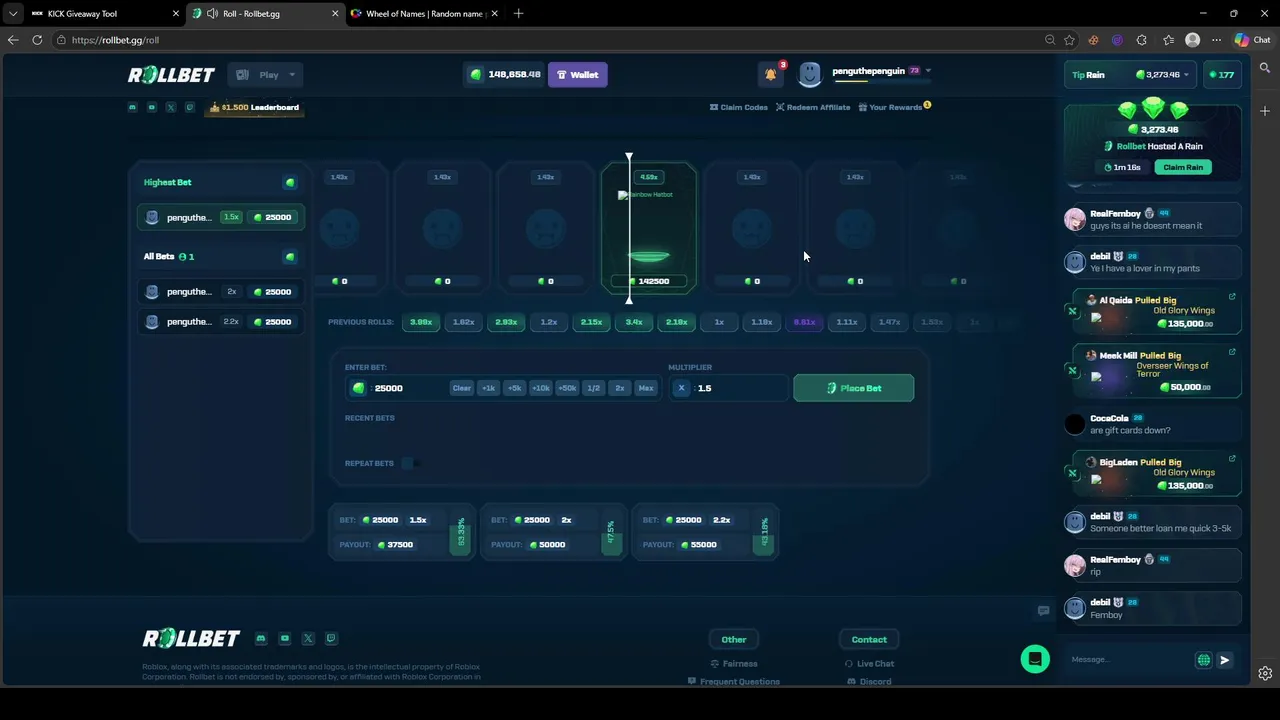1280x720 pixels.
Task: Click browser reload button
Action: pos(37,40)
